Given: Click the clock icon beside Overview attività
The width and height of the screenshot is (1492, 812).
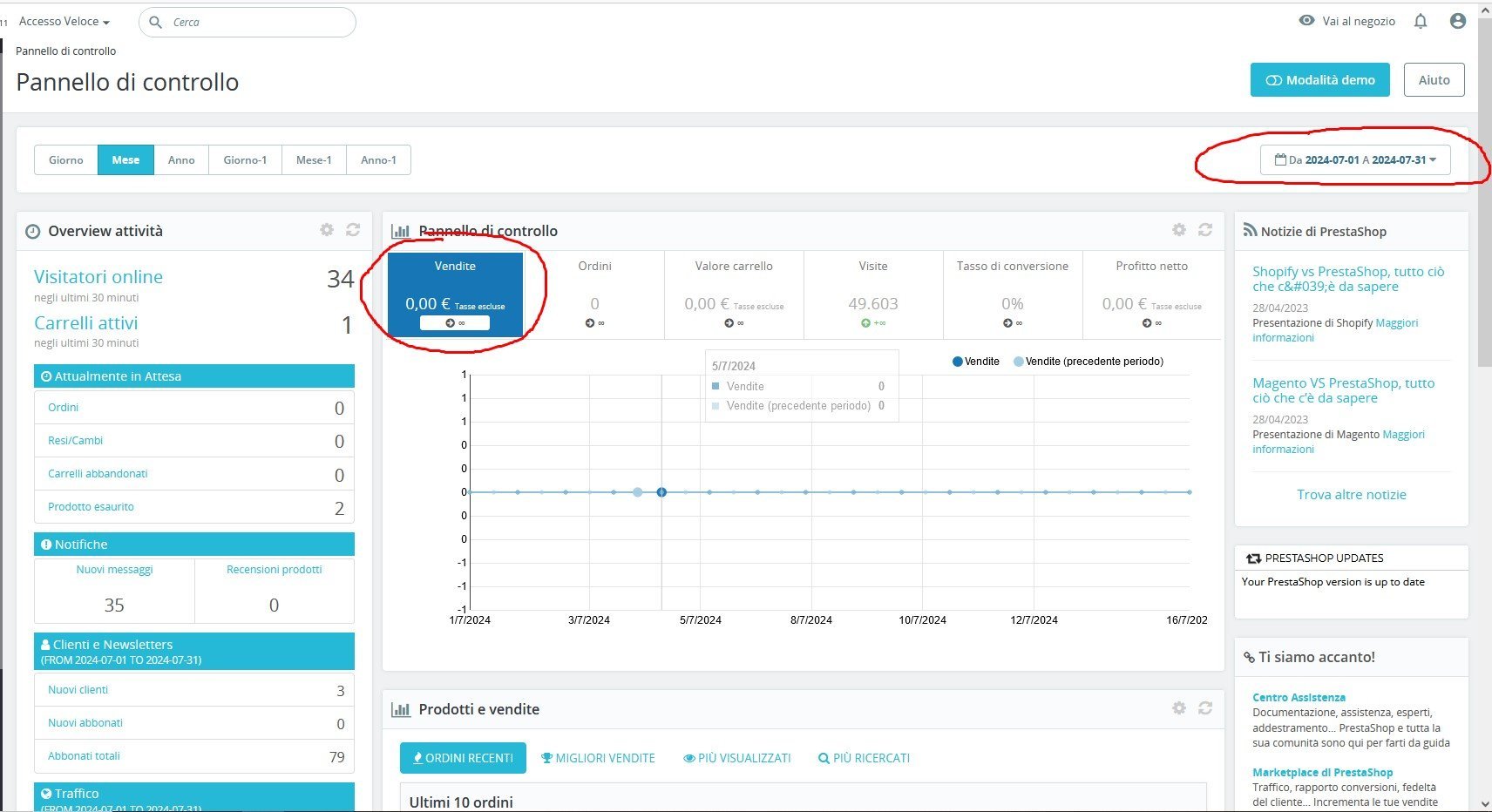Looking at the screenshot, I should pos(33,232).
